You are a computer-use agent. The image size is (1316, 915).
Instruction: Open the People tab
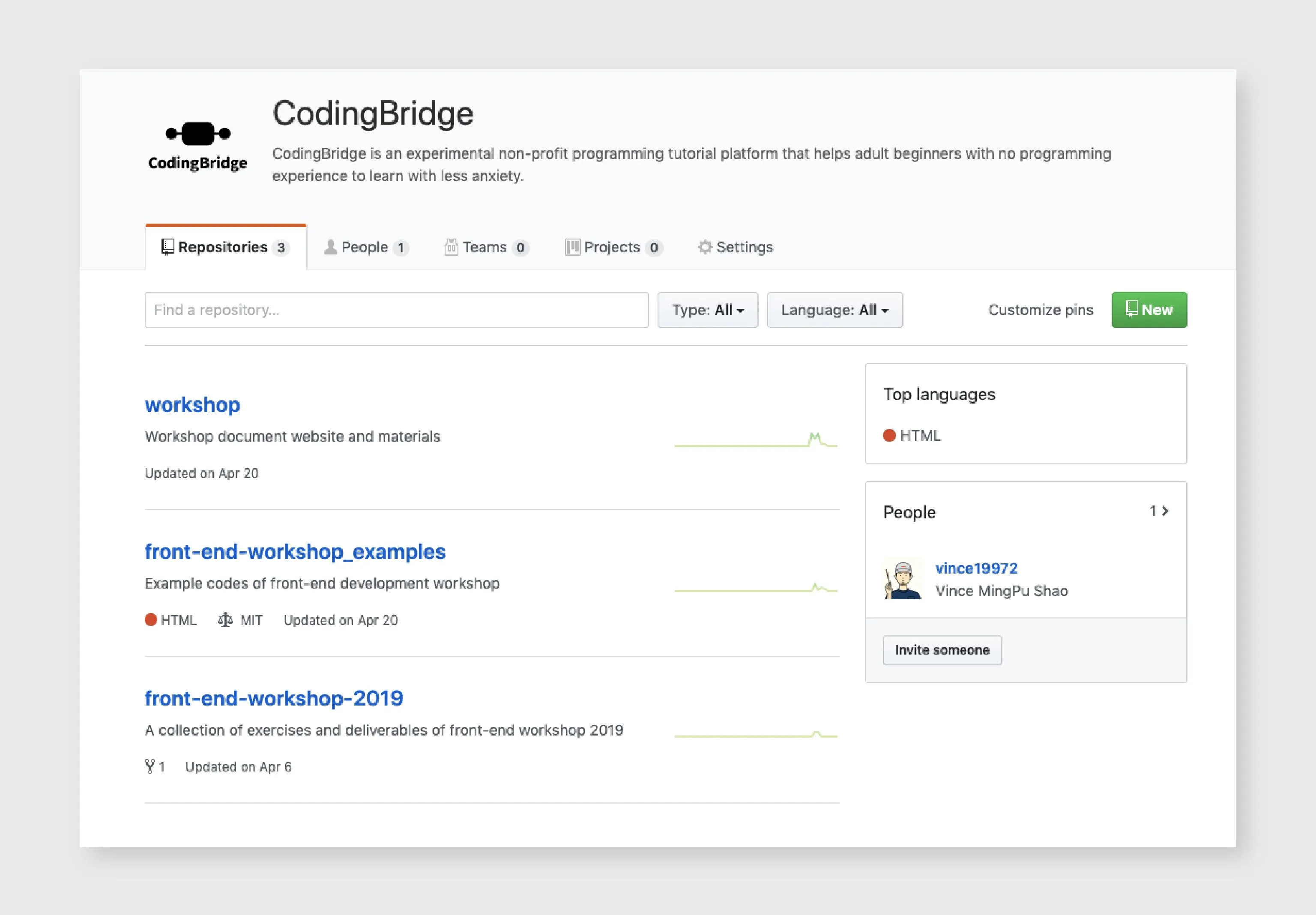tap(365, 247)
